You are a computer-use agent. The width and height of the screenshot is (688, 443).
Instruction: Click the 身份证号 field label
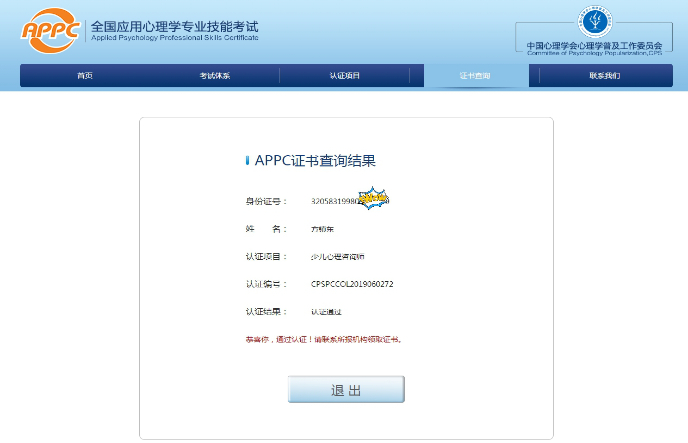[264, 201]
